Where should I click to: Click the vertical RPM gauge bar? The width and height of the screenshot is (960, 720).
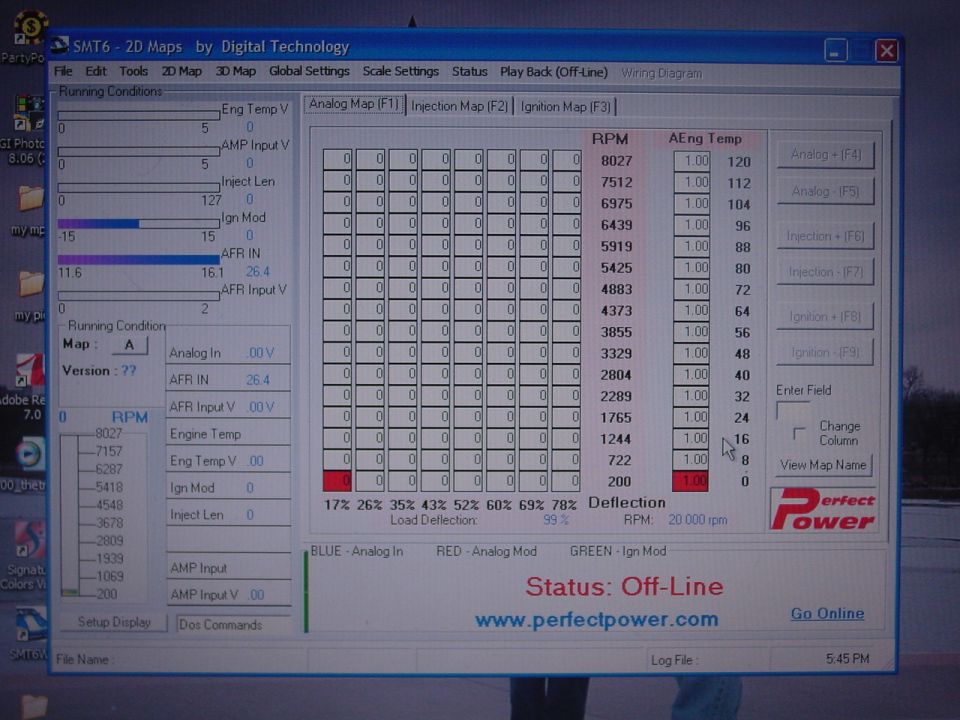point(69,514)
